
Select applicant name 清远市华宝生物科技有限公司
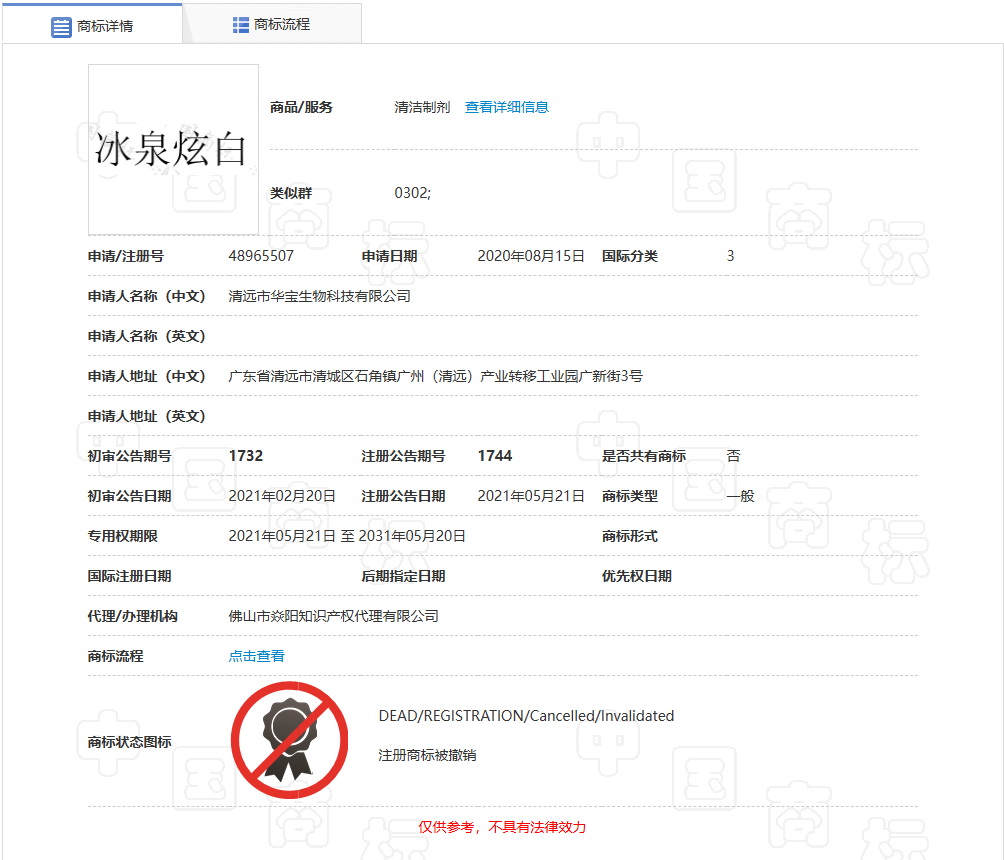tap(320, 296)
